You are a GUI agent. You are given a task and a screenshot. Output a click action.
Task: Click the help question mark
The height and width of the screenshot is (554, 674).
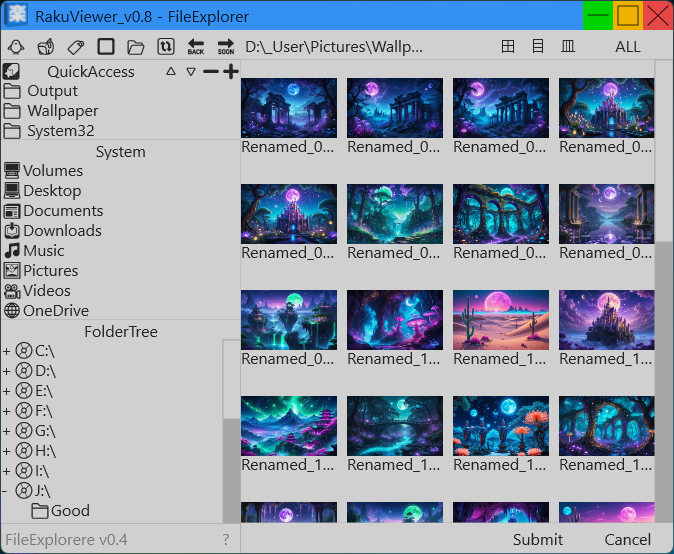[226, 540]
